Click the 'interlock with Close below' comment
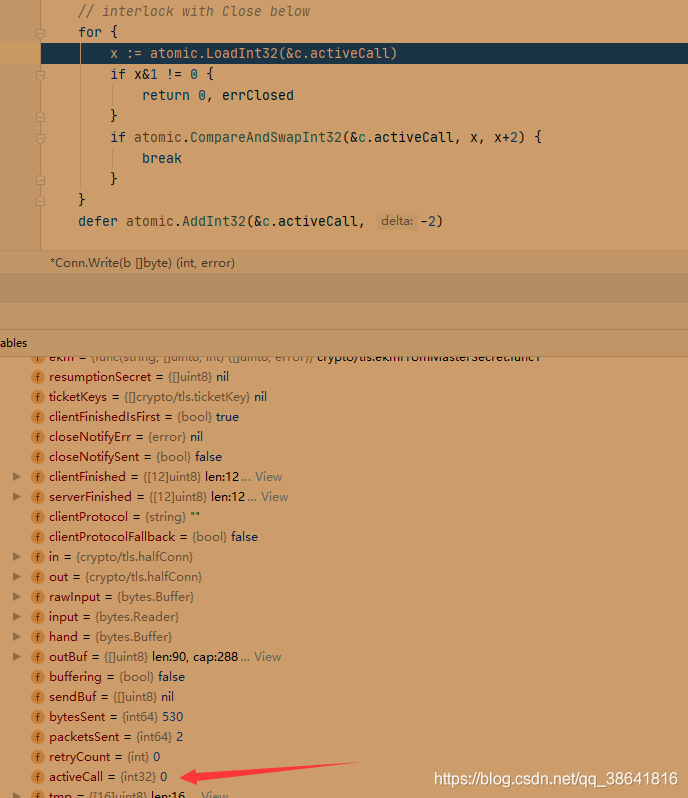Screen dimensions: 688x798 194,11
